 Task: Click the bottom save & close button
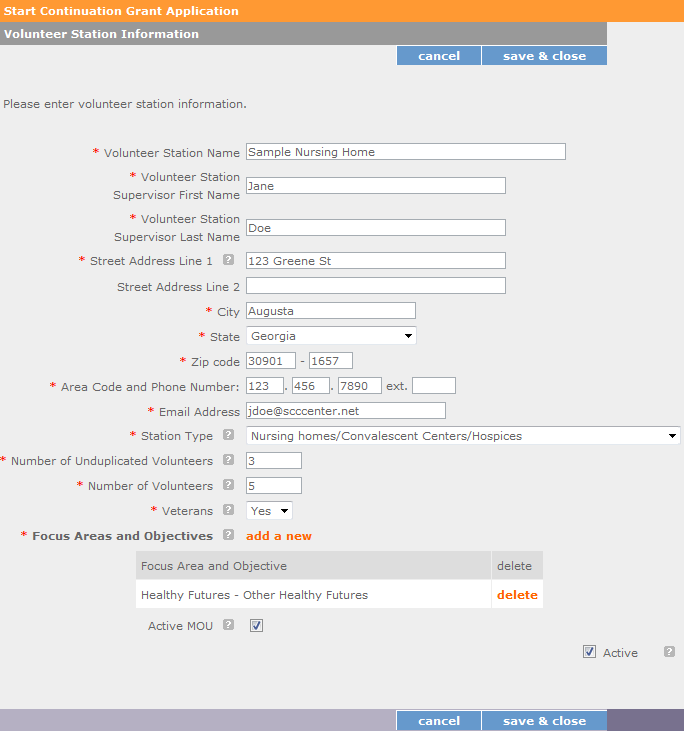(x=544, y=721)
